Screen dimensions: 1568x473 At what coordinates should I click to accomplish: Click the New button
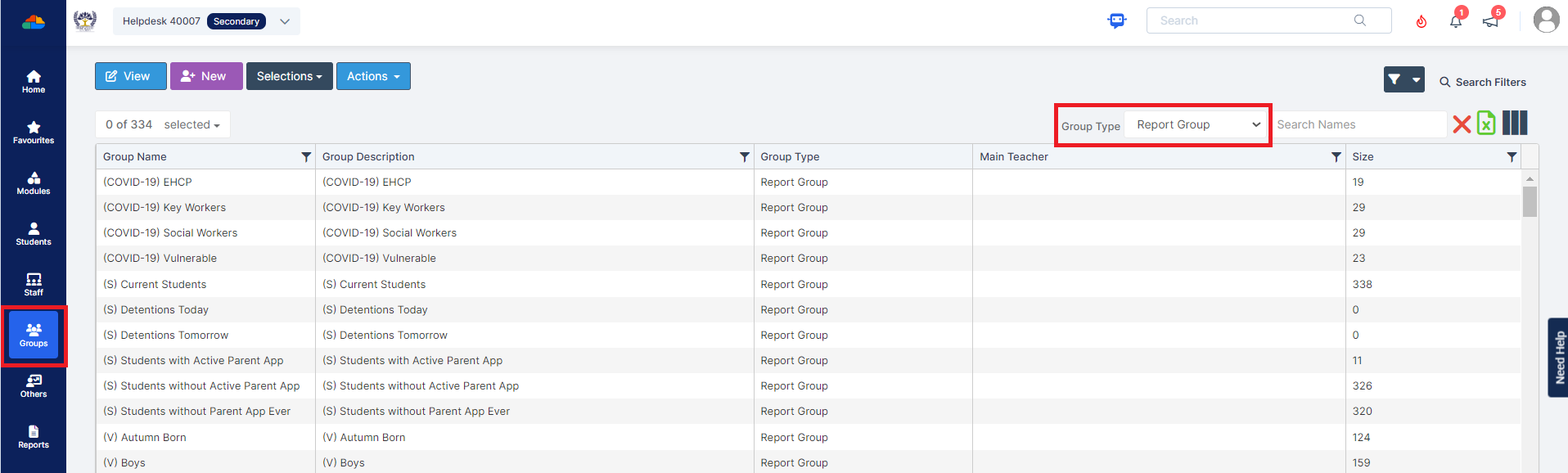206,76
